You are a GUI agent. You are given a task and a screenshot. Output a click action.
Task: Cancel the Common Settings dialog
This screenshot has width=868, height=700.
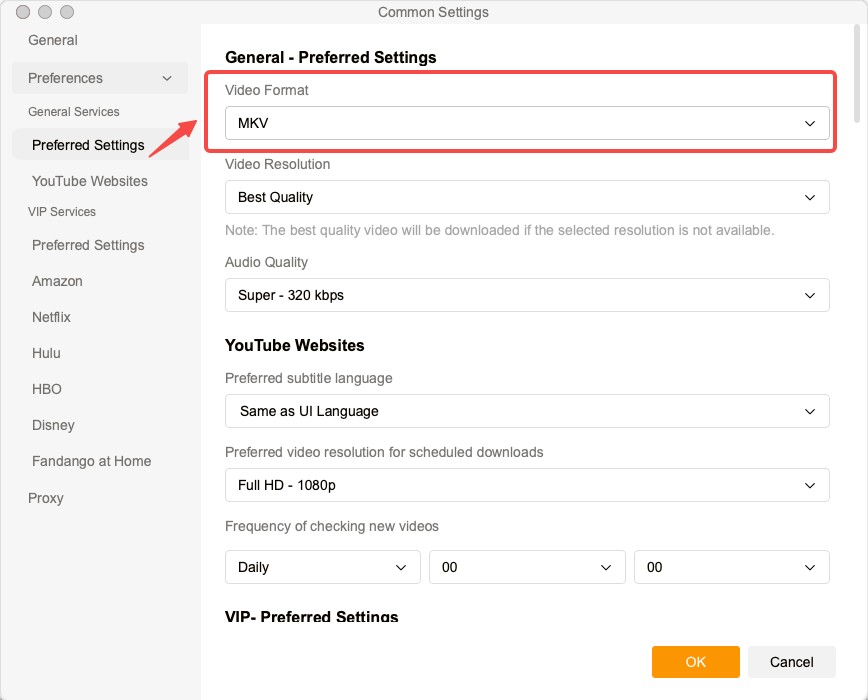coord(791,662)
